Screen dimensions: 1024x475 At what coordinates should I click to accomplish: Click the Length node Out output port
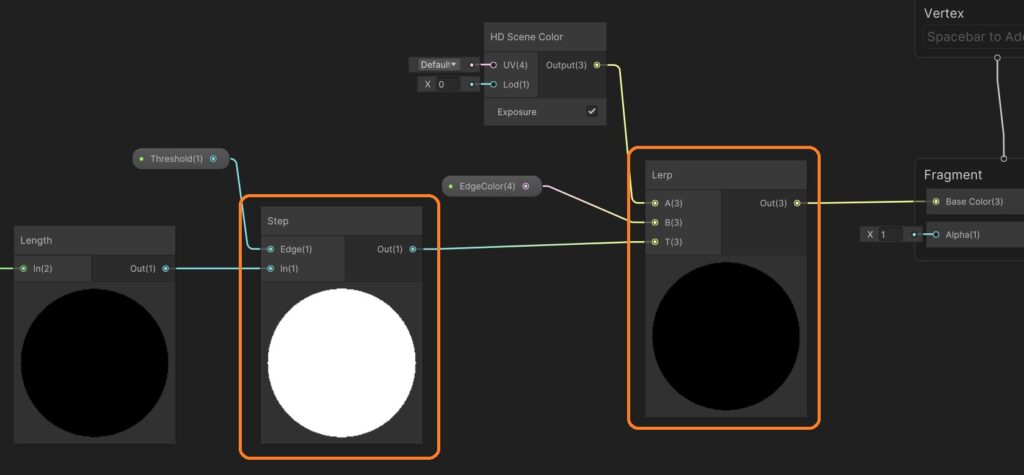point(166,268)
